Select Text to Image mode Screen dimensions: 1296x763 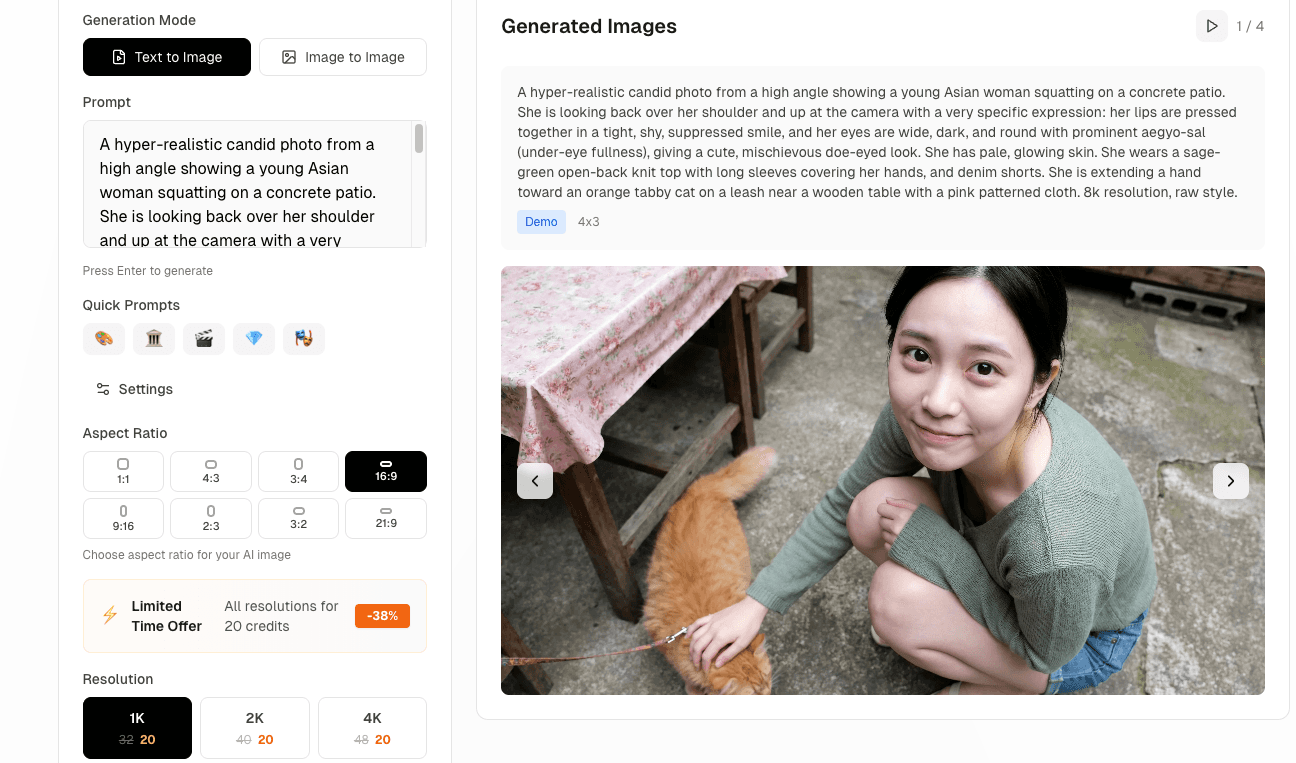tap(166, 57)
